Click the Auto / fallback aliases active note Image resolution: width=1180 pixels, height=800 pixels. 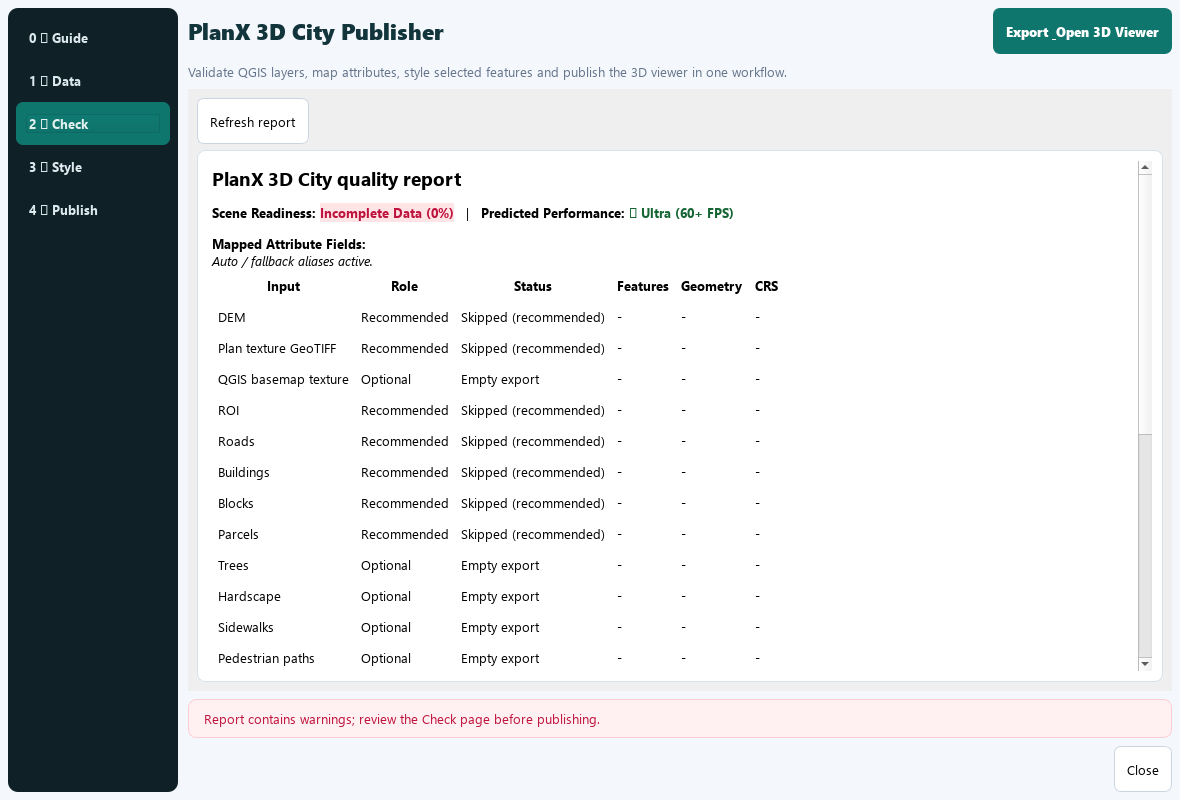point(292,261)
